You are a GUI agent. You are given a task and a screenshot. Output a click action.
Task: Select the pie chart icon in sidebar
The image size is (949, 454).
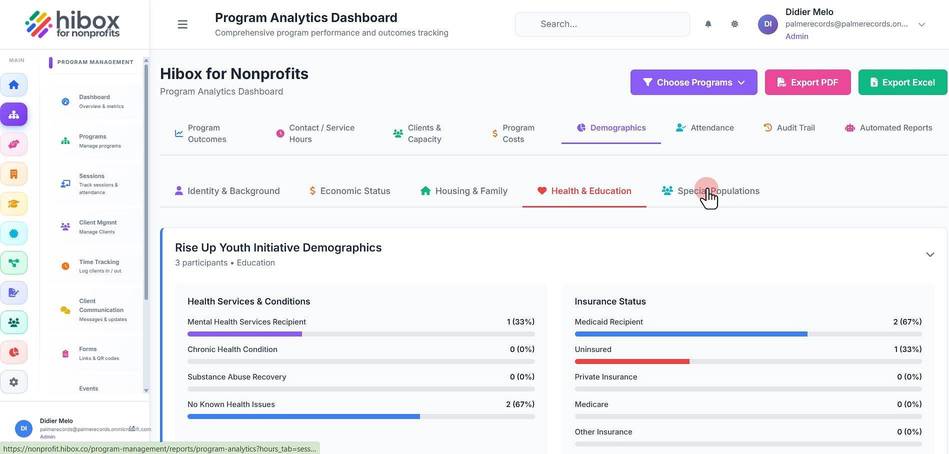tap(14, 352)
